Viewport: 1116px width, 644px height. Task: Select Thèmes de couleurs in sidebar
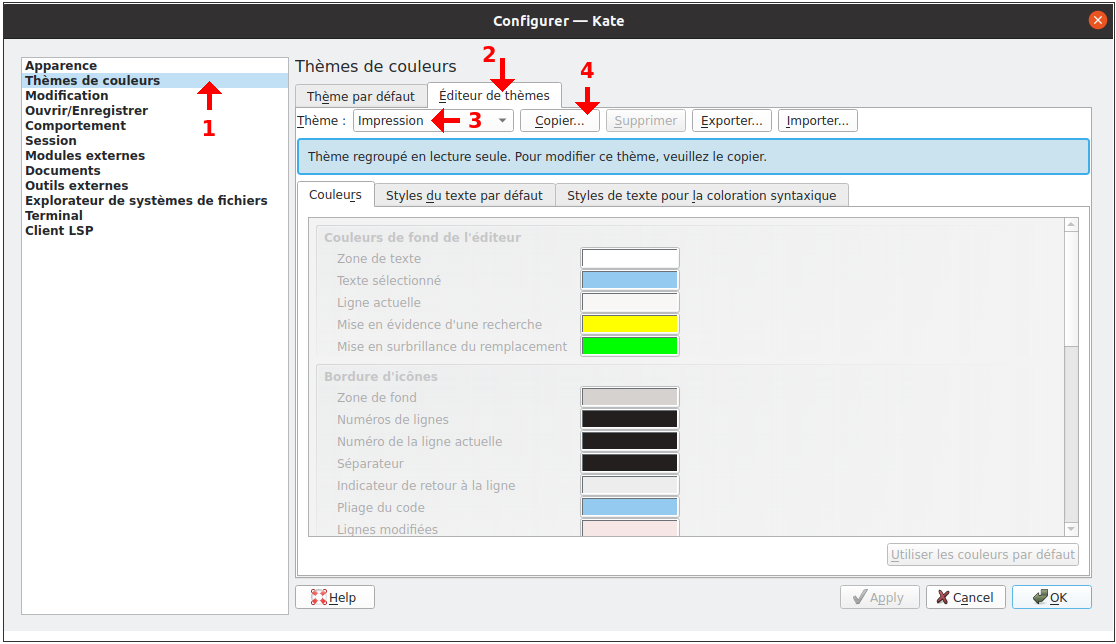(154, 80)
